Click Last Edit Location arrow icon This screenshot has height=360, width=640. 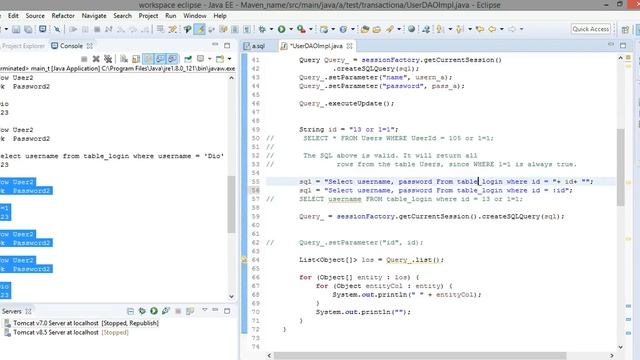[480, 29]
